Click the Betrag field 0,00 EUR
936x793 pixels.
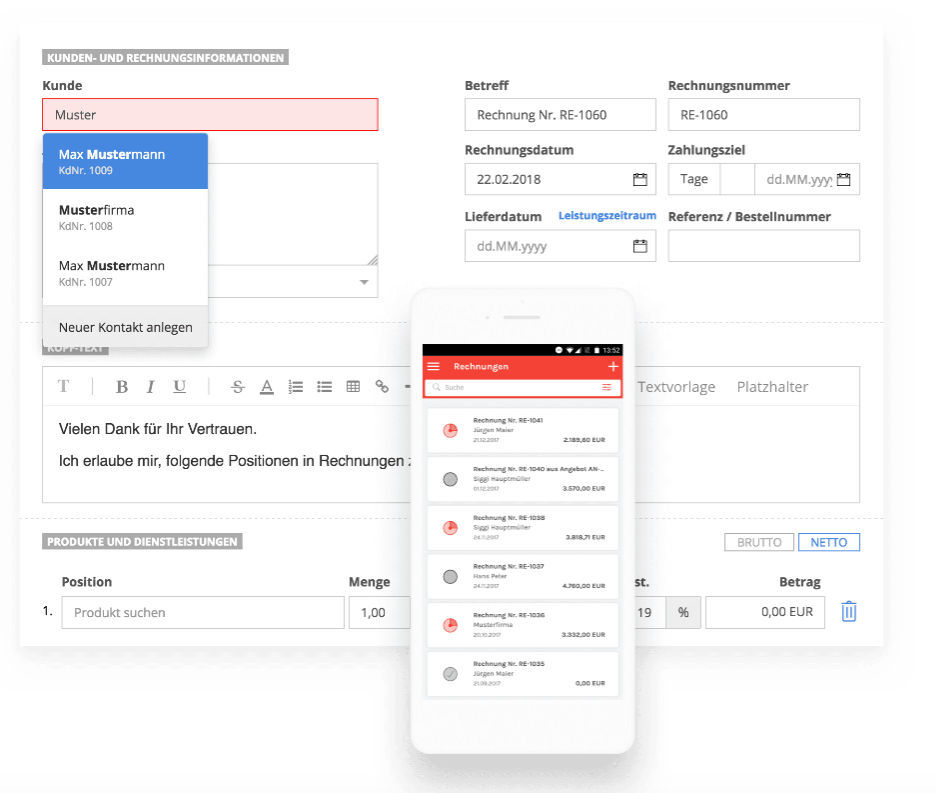point(765,612)
